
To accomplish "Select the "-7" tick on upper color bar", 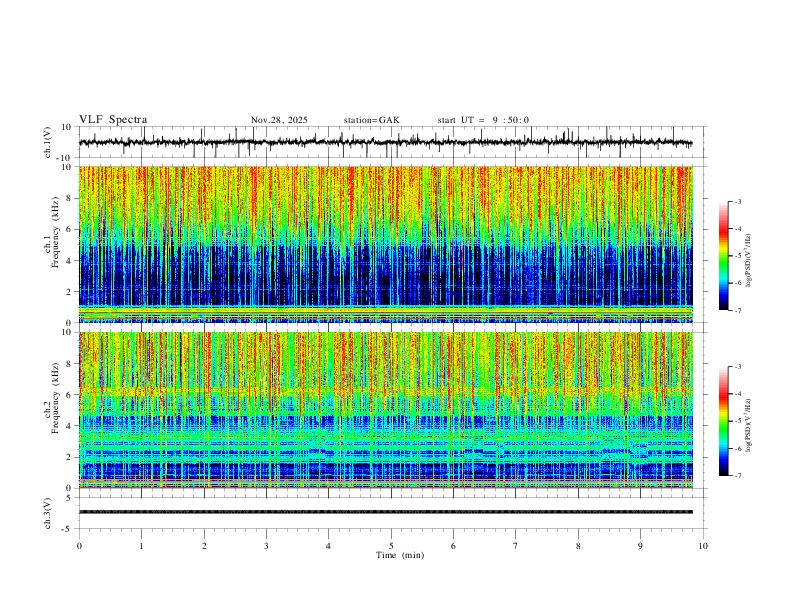I will (x=738, y=310).
